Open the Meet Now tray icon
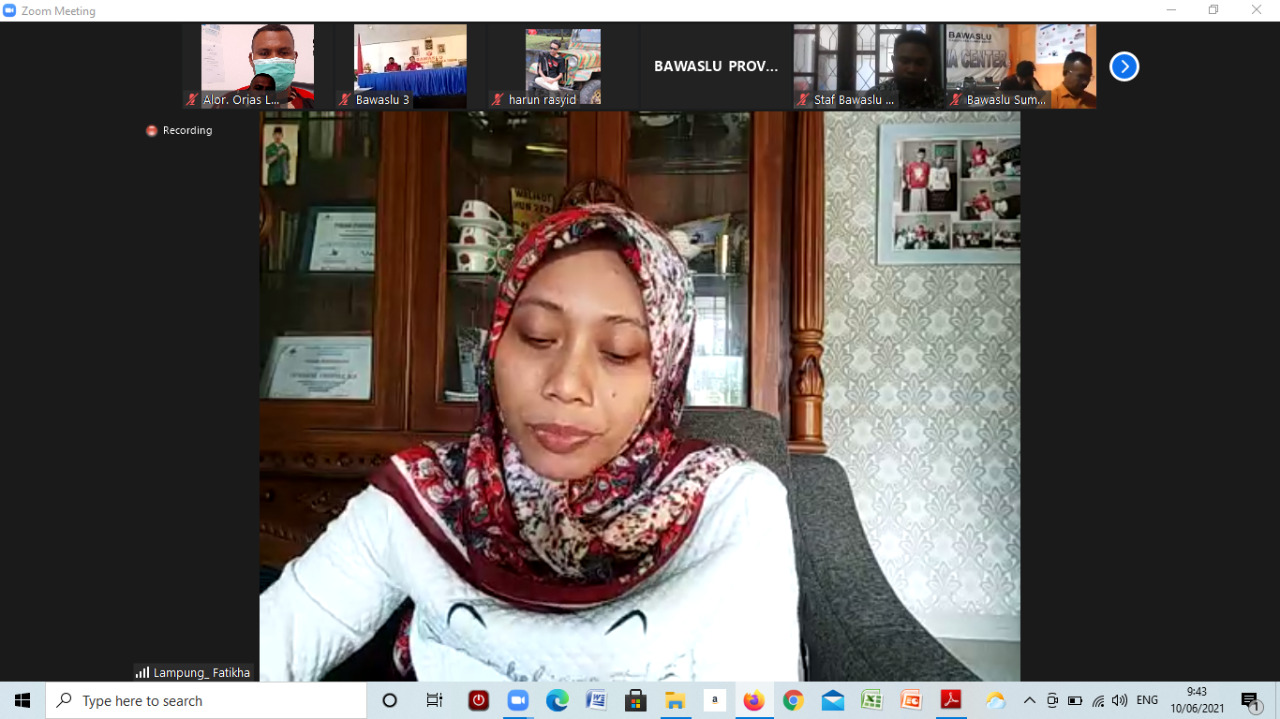 tap(1052, 701)
